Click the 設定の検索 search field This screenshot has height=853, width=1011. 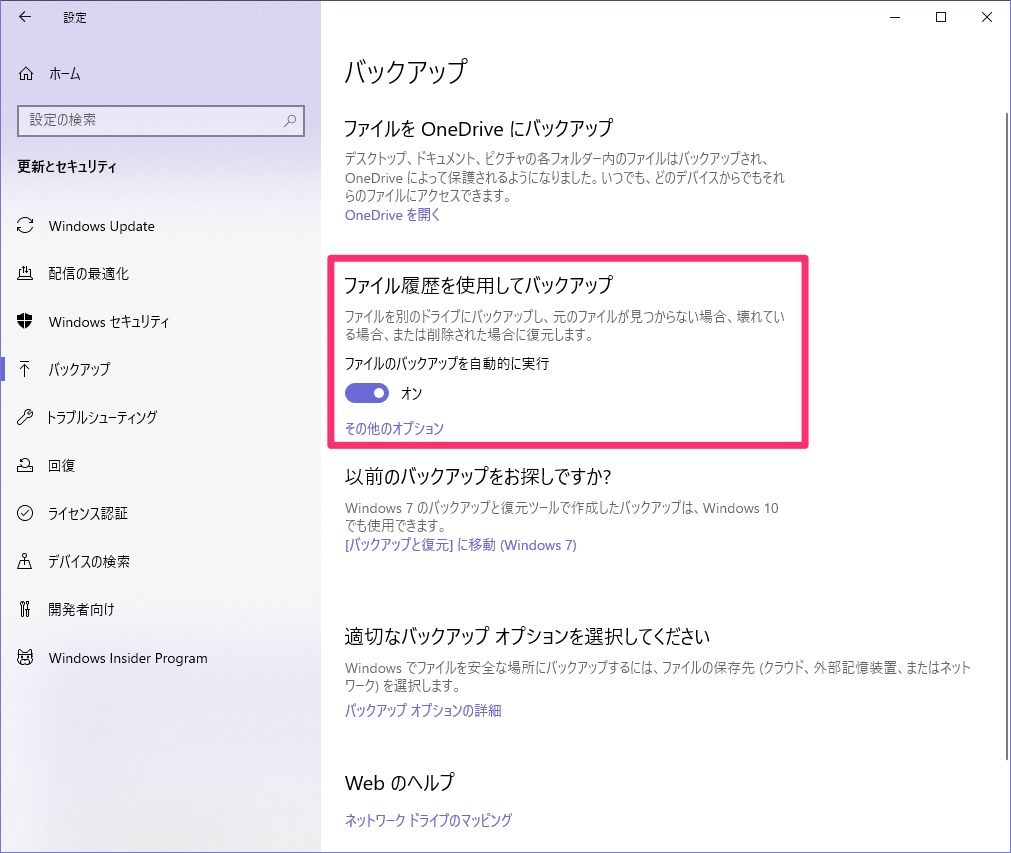(161, 121)
